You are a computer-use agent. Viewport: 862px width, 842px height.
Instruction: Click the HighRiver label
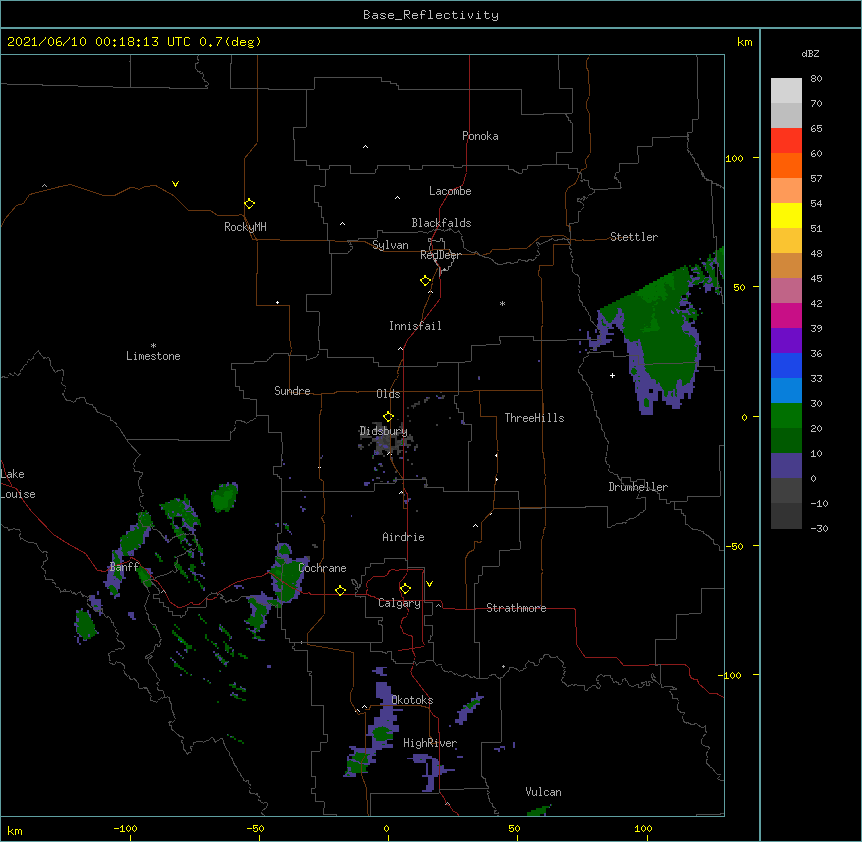tap(430, 743)
